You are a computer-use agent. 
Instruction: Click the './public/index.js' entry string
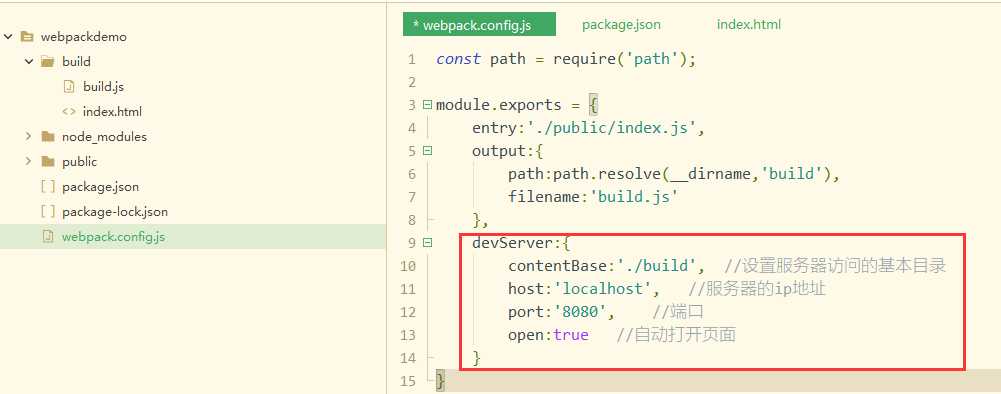[x=611, y=128]
